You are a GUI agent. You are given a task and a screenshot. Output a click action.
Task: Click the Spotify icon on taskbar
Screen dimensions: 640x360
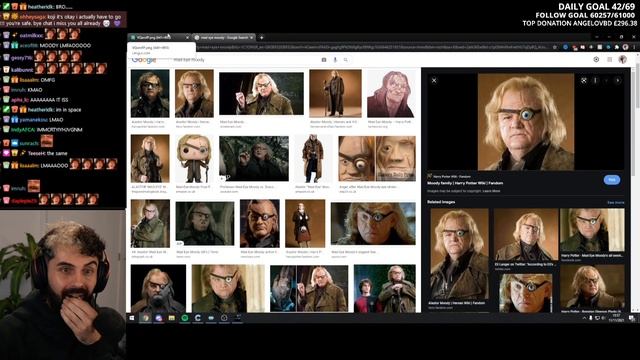click(184, 318)
